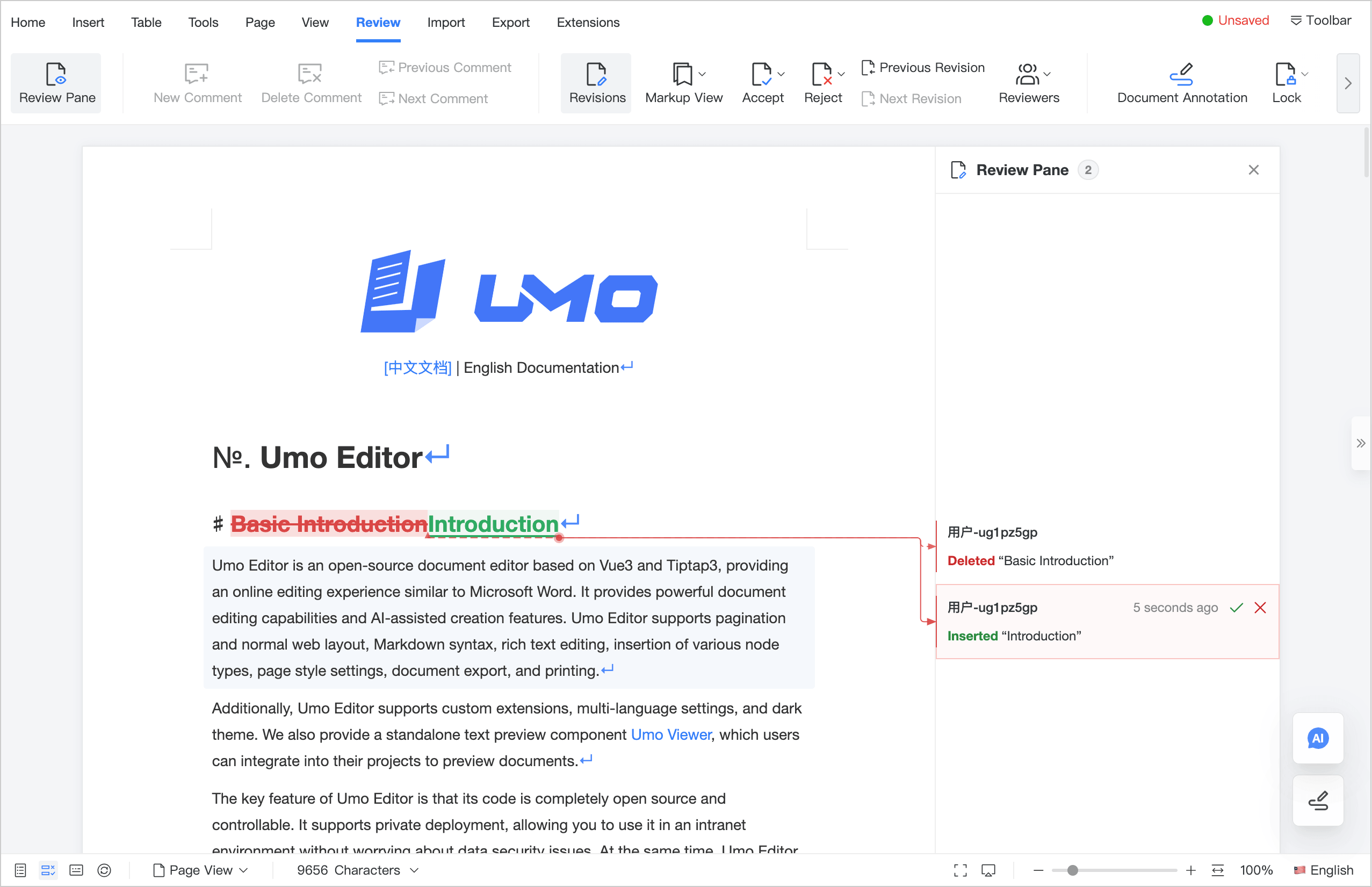Open the Export tab

pyautogui.click(x=510, y=23)
